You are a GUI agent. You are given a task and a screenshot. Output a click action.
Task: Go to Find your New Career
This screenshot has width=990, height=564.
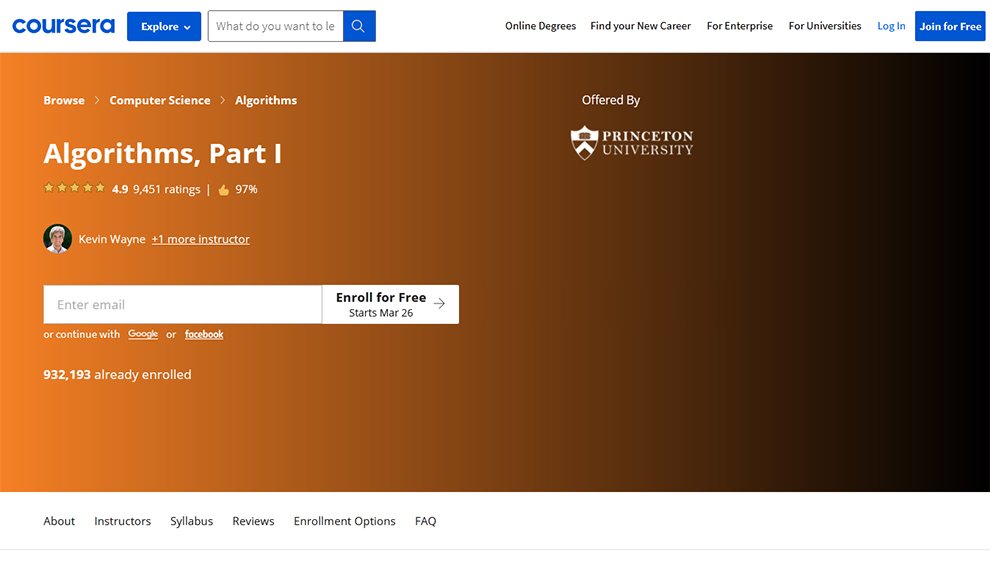pos(640,26)
